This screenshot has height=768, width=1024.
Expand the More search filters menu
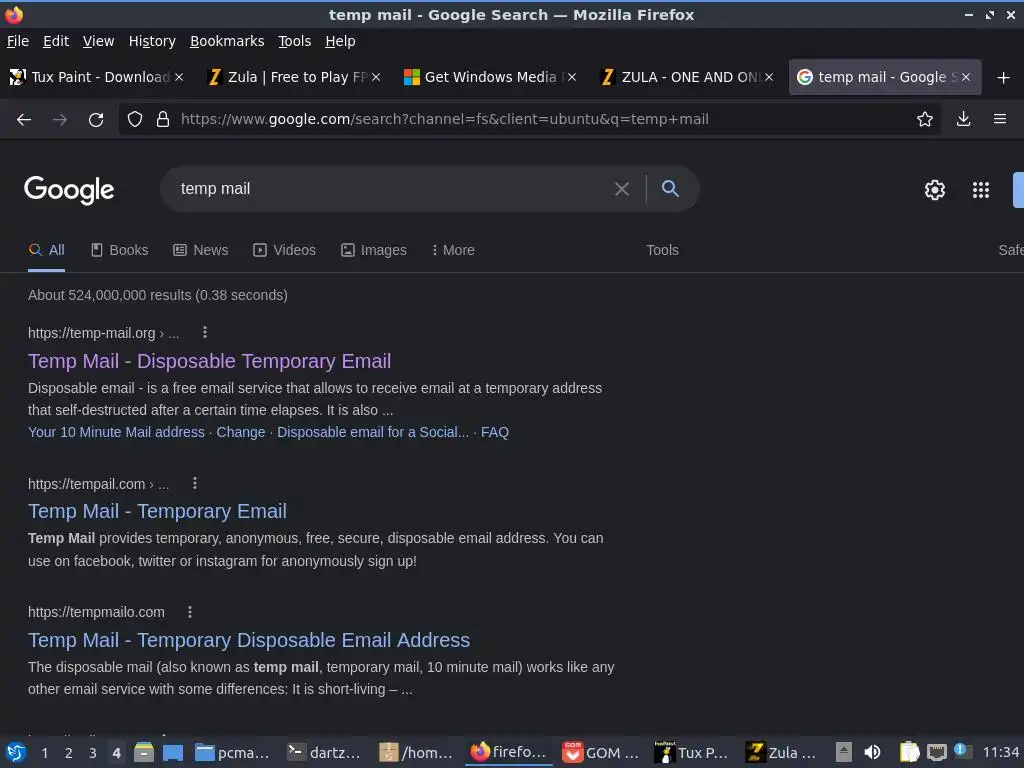click(x=453, y=250)
